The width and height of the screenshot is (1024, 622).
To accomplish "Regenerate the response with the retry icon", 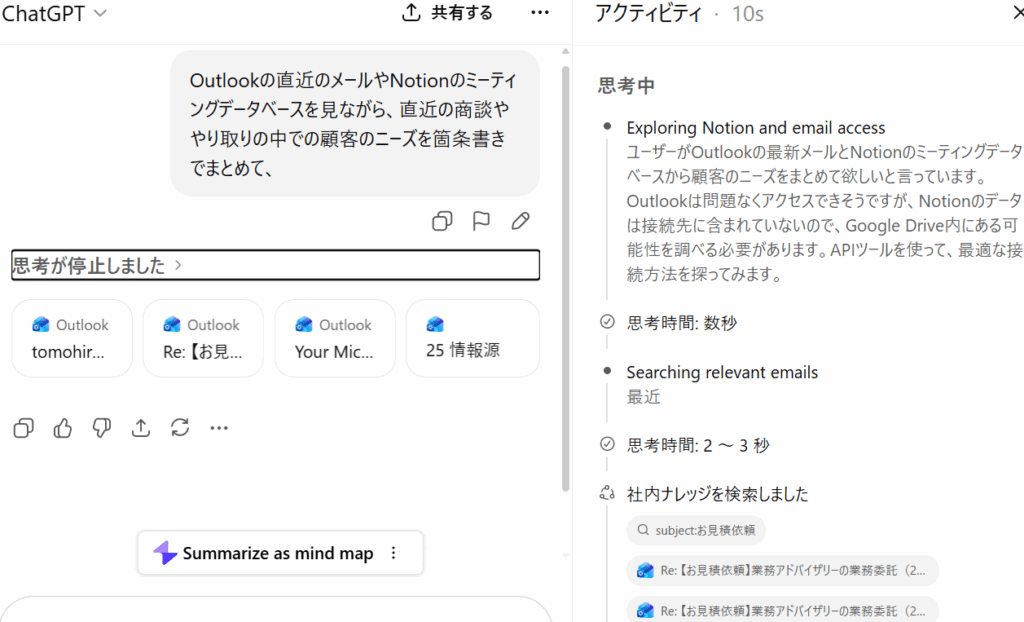I will pos(180,428).
